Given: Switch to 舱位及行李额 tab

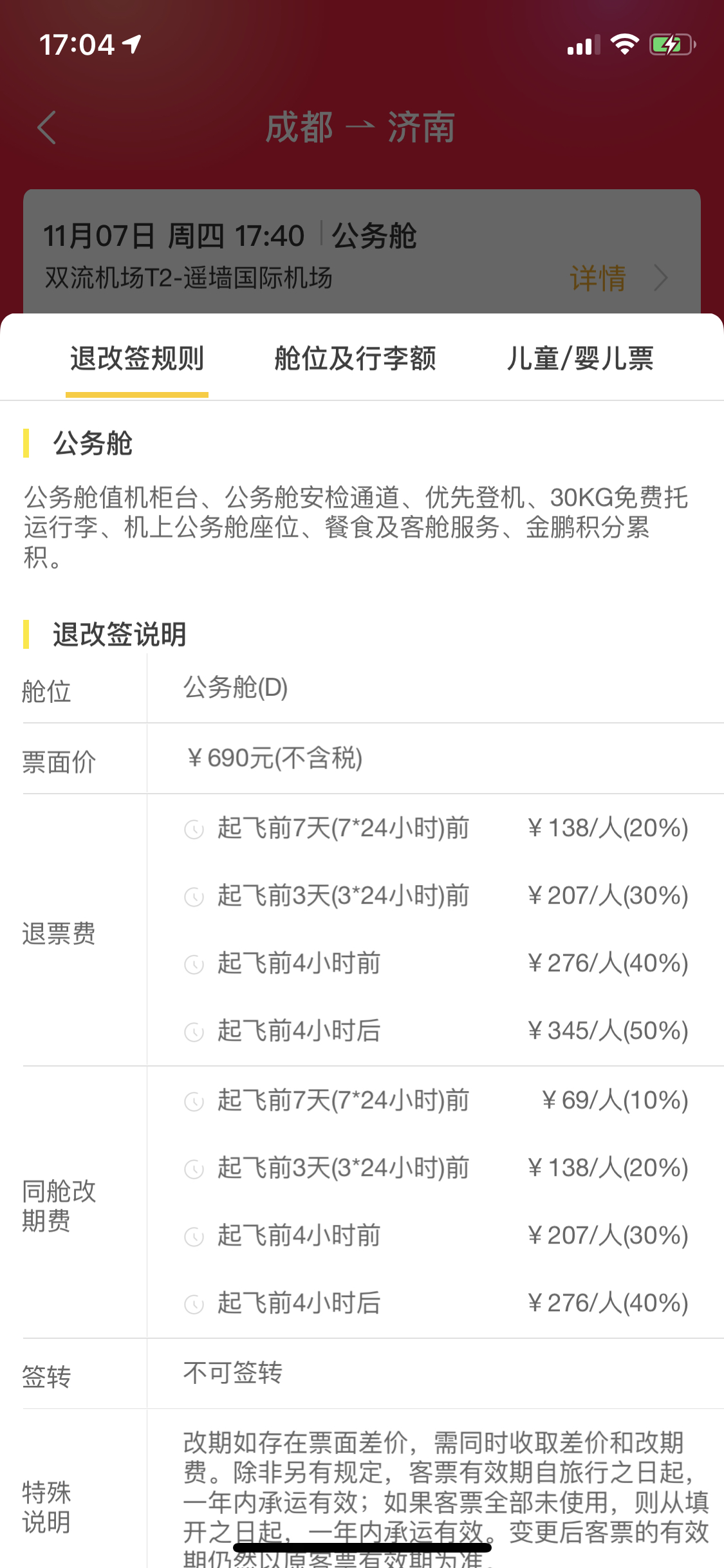Looking at the screenshot, I should click(x=355, y=358).
